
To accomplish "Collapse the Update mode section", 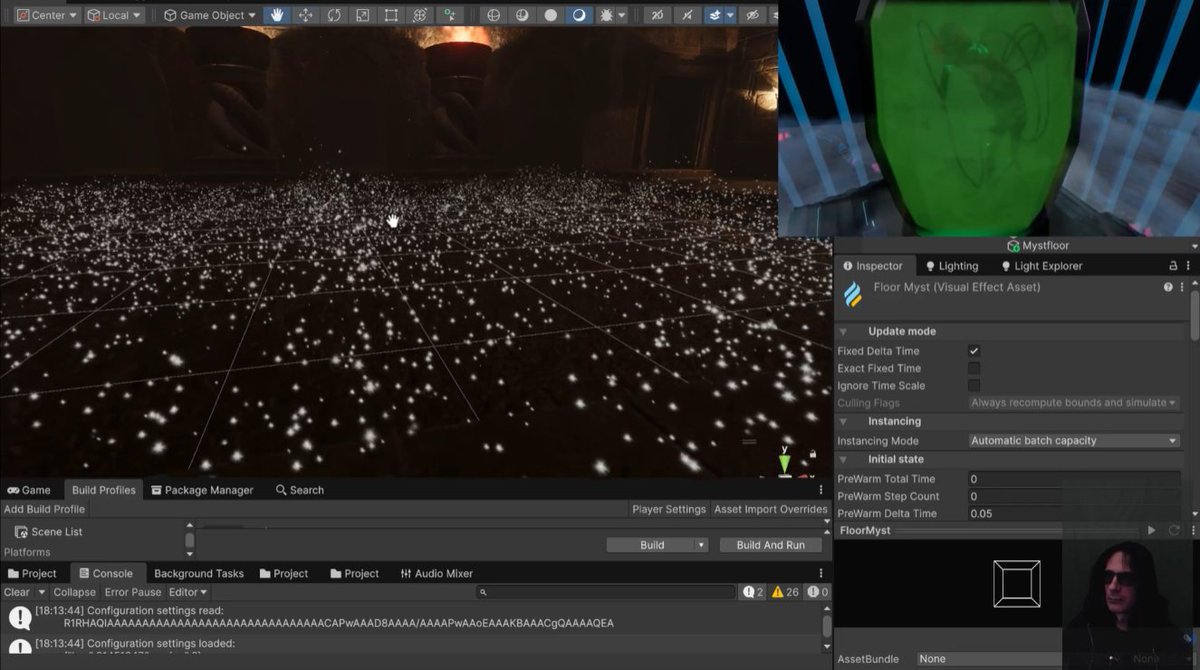I will (843, 331).
